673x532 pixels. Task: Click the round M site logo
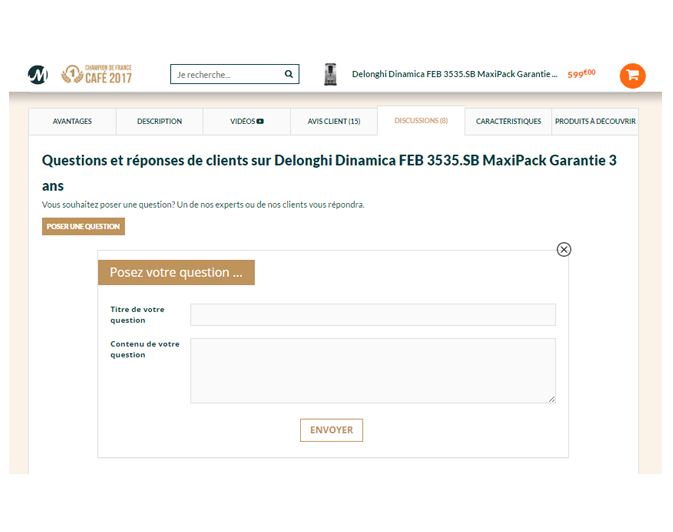tap(38, 75)
